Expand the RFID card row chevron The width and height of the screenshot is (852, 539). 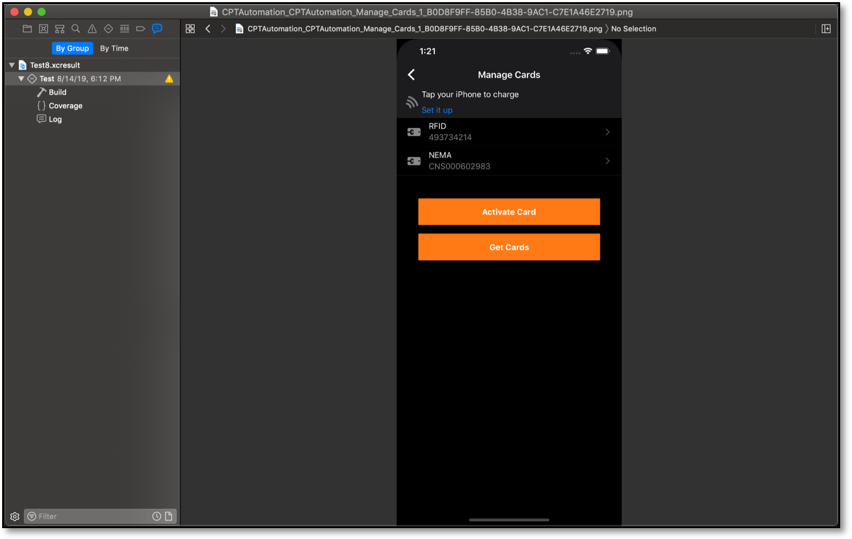coord(607,132)
